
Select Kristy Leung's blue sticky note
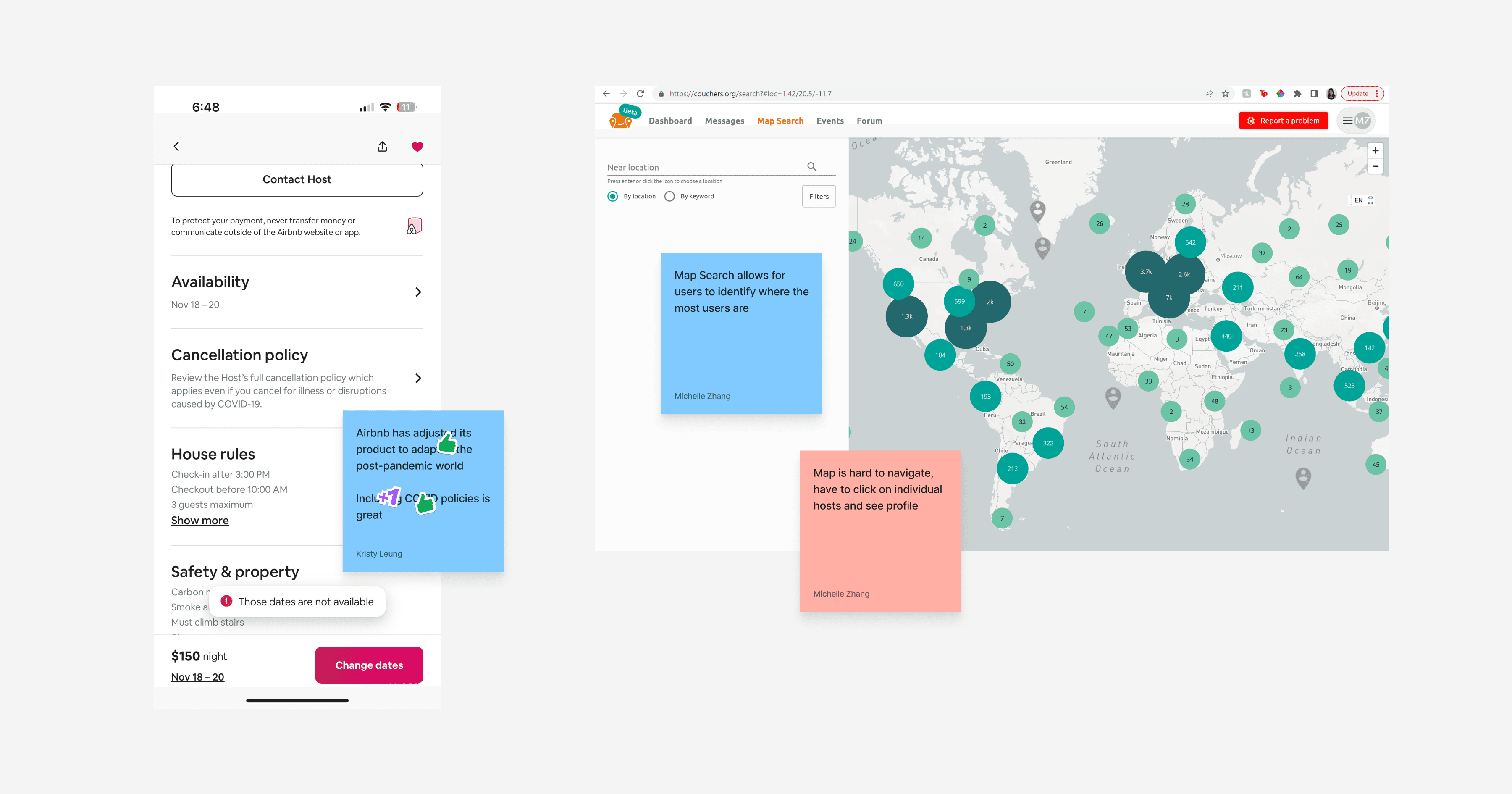click(423, 491)
